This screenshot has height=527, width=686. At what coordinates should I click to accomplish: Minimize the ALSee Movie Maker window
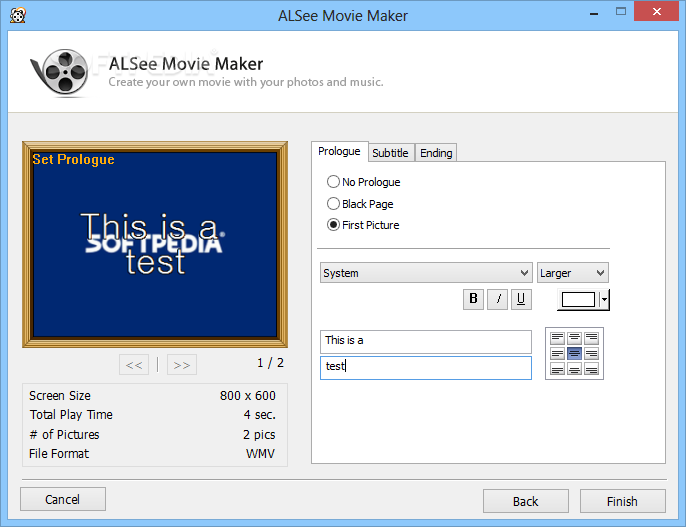click(x=594, y=13)
